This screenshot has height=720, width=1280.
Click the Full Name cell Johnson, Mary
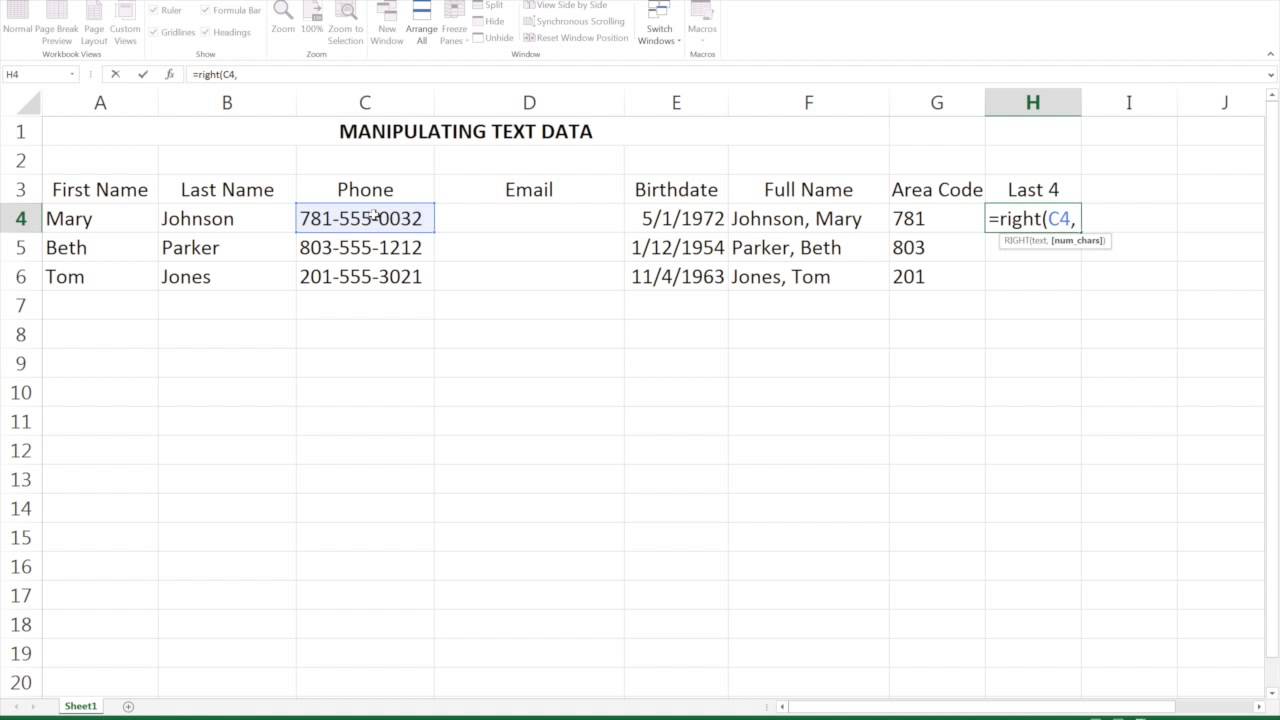tap(808, 218)
